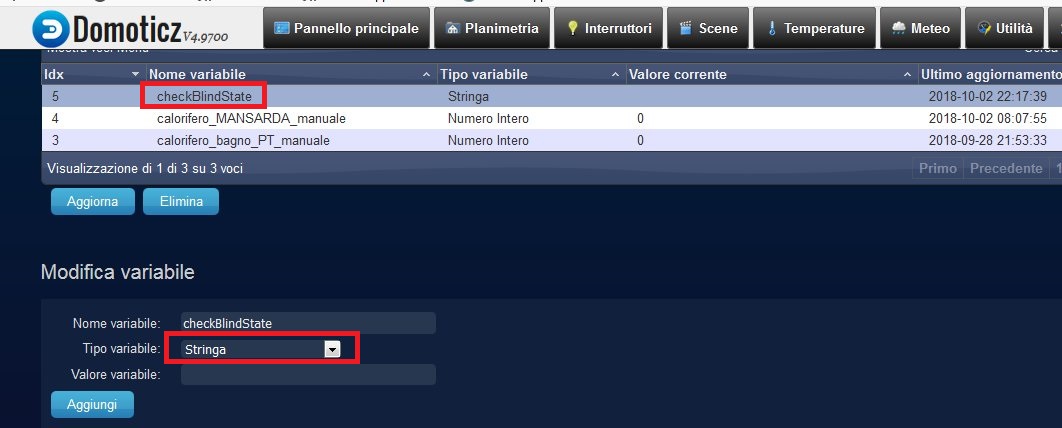Sort table by Ultimo aggiornamento header
The height and width of the screenshot is (428, 1062).
coord(990,74)
